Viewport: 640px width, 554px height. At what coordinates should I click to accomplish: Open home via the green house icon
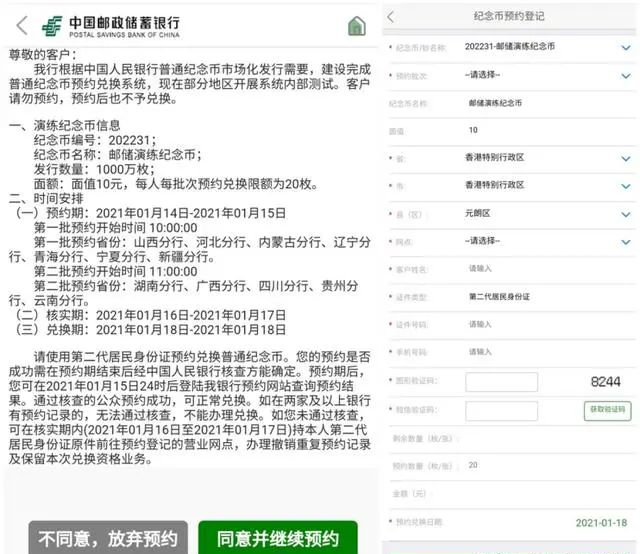click(356, 26)
